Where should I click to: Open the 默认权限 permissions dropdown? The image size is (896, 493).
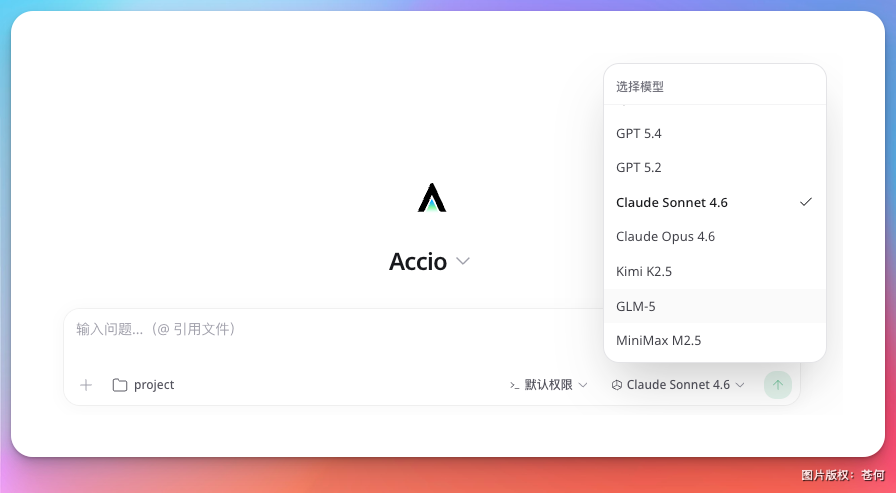tap(549, 385)
